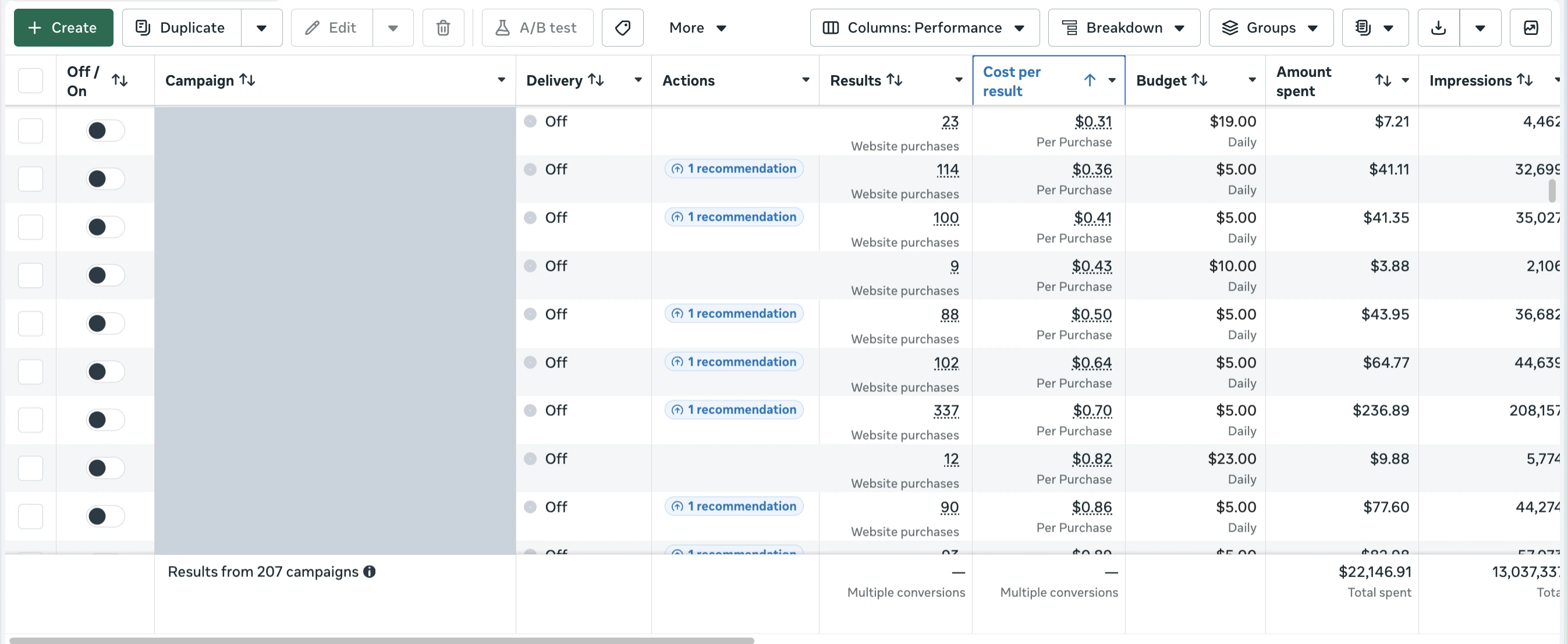This screenshot has width=1568, height=644.
Task: Click the reports icon button
Action: [x=1375, y=27]
